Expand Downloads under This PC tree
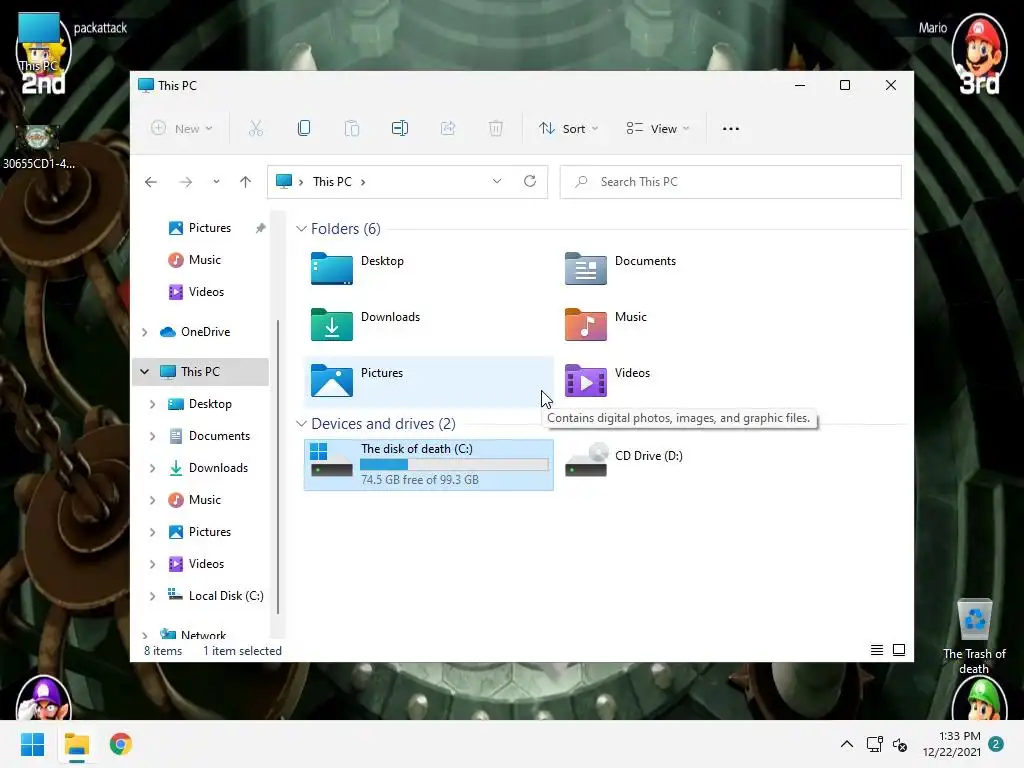 pyautogui.click(x=153, y=468)
